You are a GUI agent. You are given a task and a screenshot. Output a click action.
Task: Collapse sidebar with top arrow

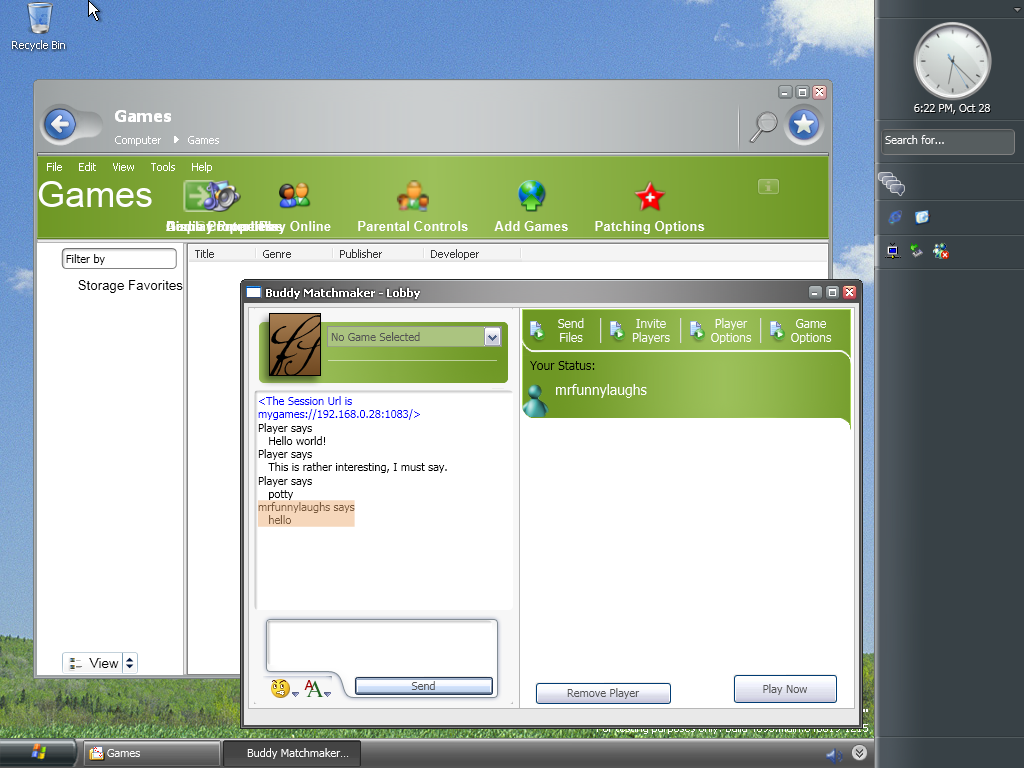1016,9
